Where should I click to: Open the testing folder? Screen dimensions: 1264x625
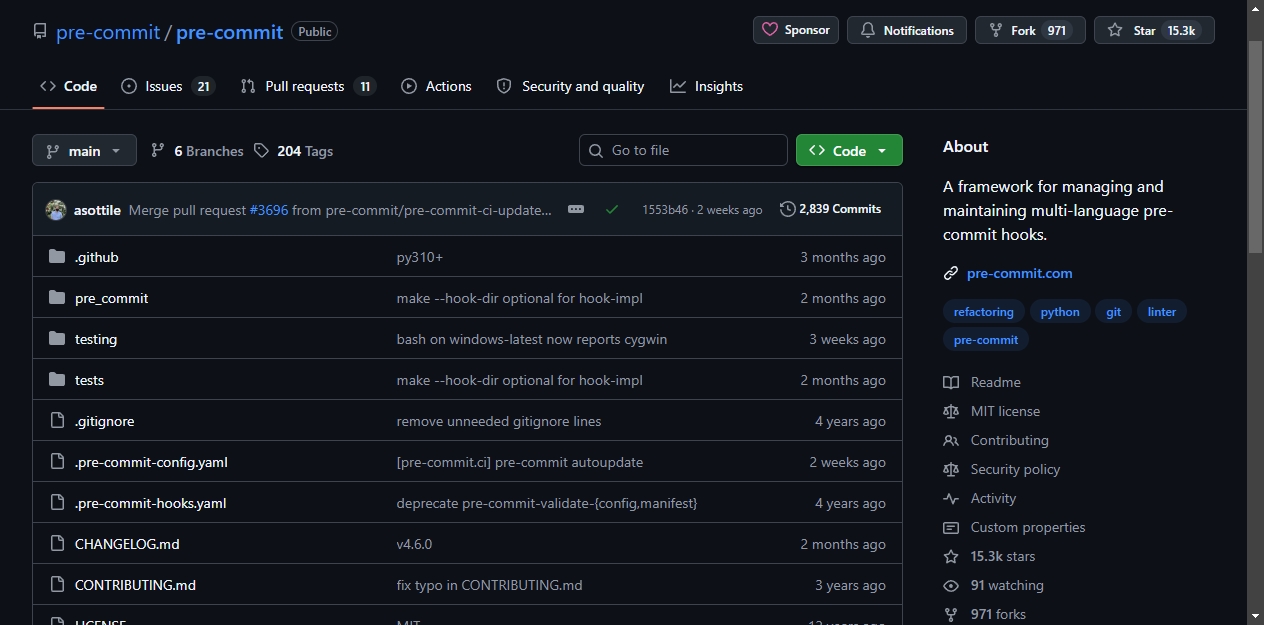[x=96, y=339]
